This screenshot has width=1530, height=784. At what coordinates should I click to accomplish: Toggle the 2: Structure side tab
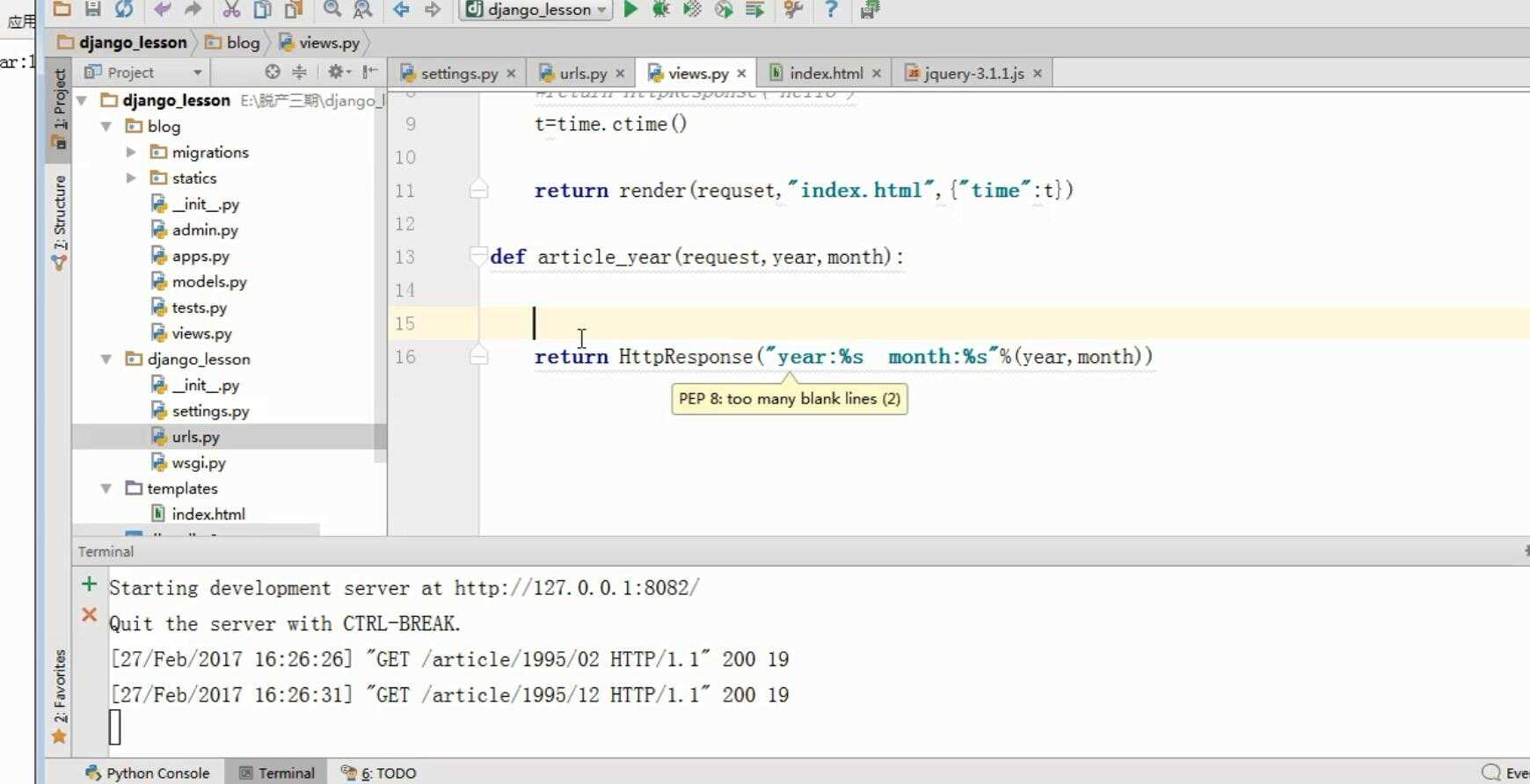click(59, 222)
